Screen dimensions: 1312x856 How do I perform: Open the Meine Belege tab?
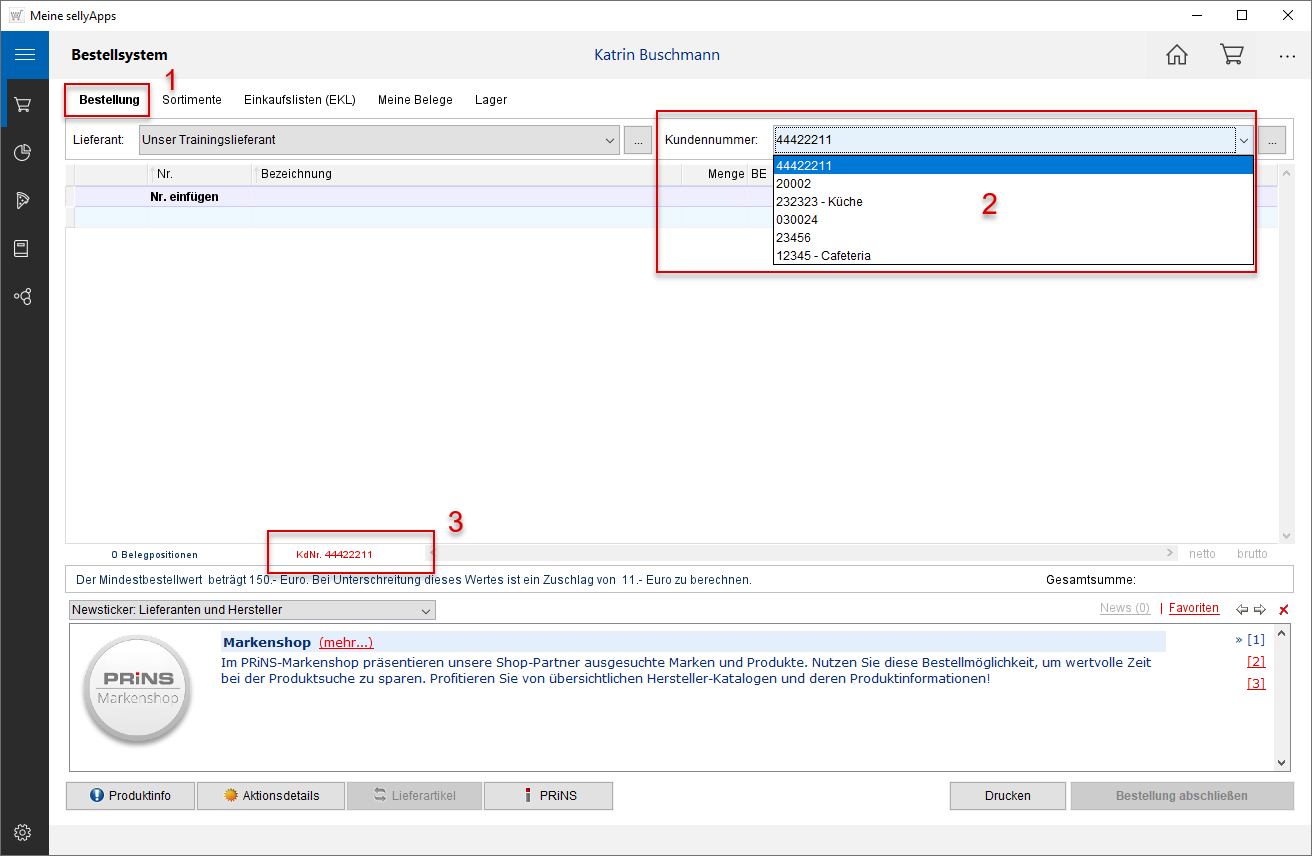pyautogui.click(x=415, y=100)
